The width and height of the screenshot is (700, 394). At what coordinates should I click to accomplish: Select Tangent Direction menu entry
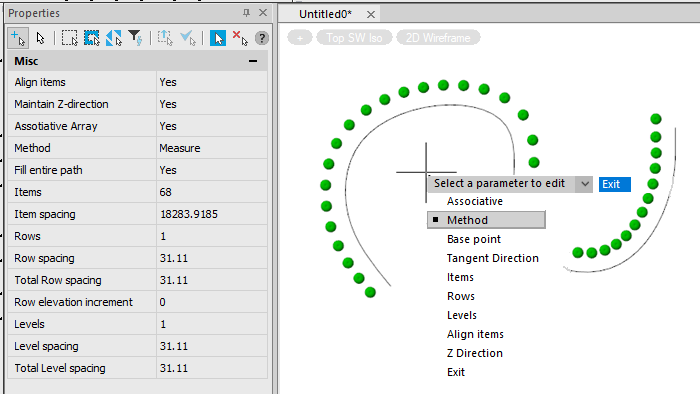pos(492,258)
